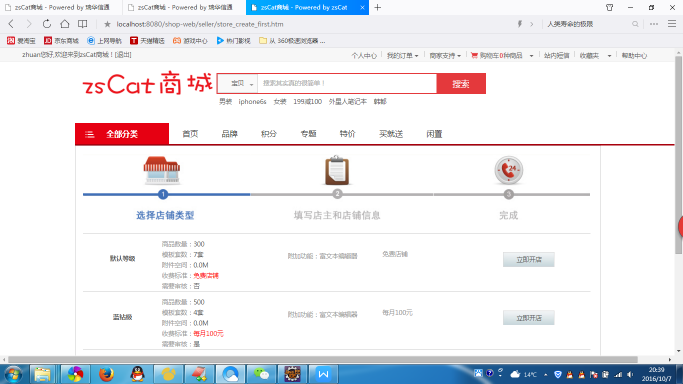
Task: Open File Explorer from taskbar
Action: 42,374
